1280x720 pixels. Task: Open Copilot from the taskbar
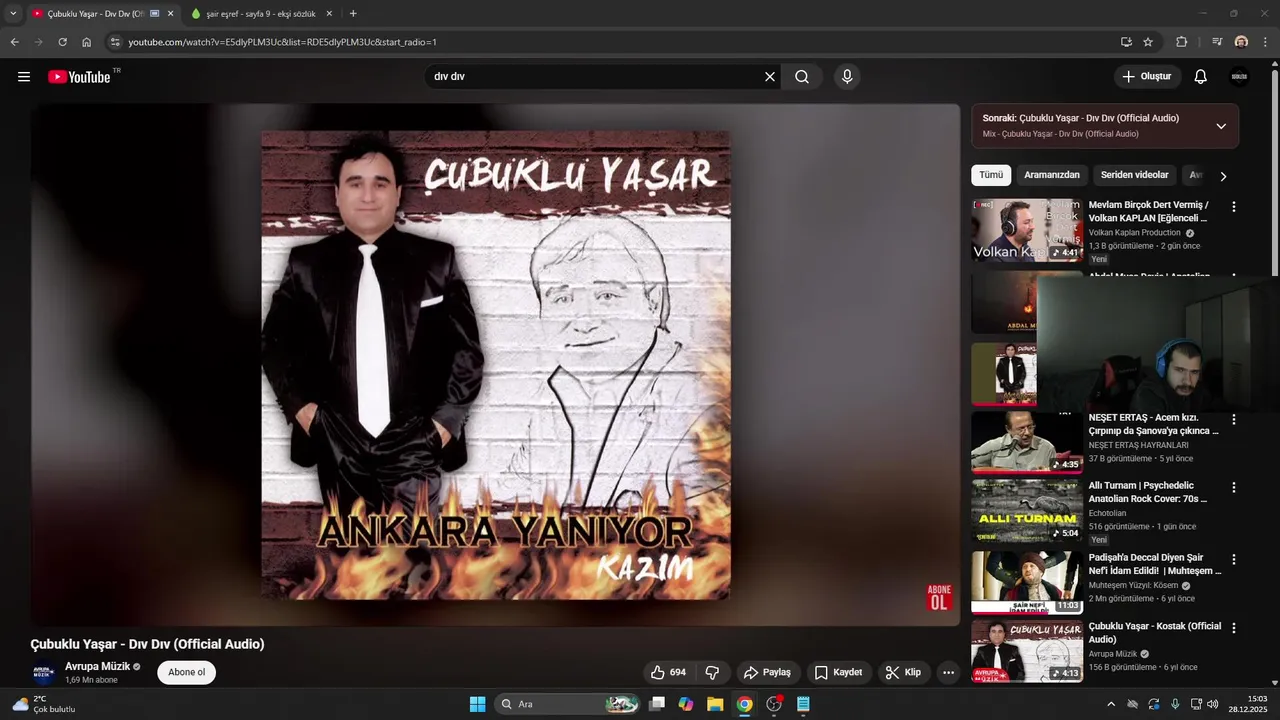click(686, 704)
